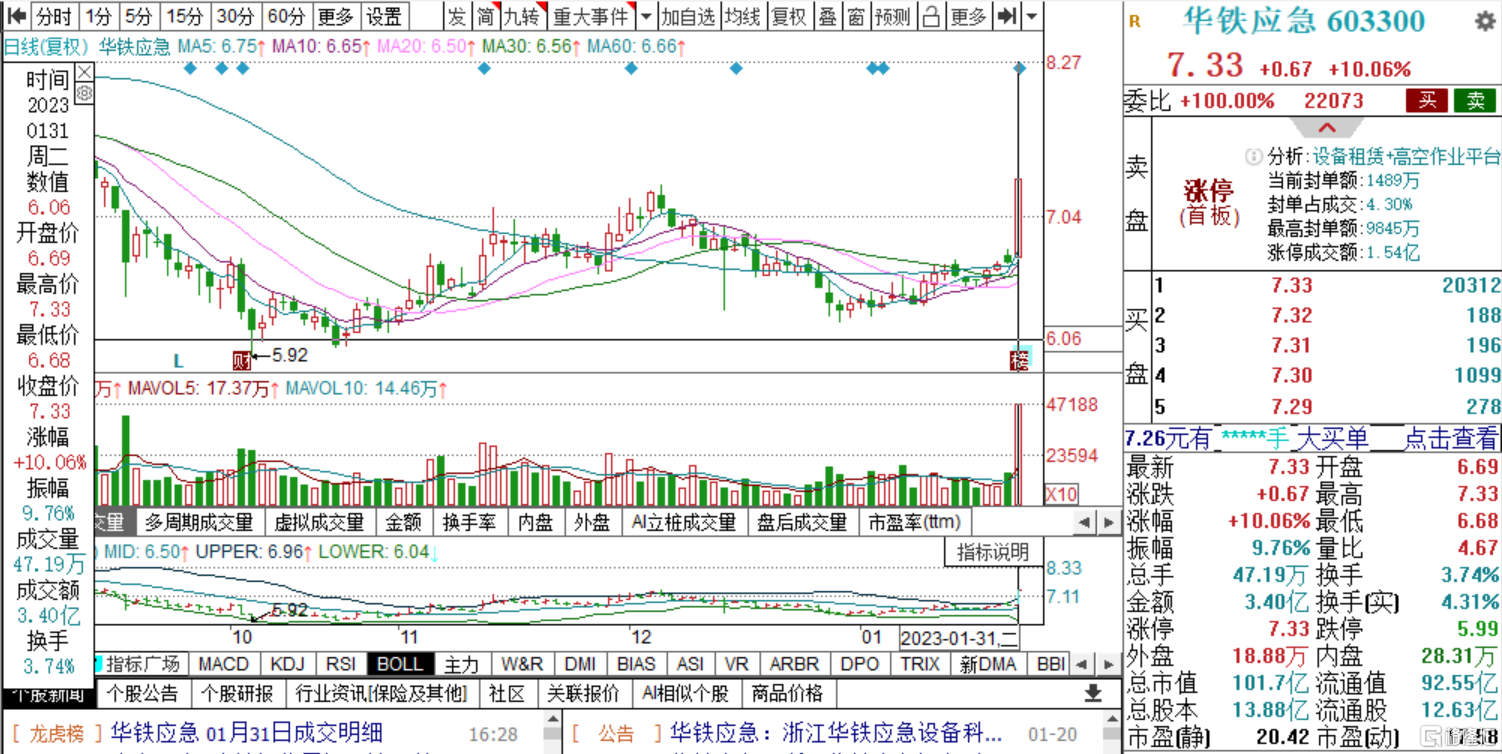Close the floating data box with X
Screen dimensions: 1502x754
pyautogui.click(x=85, y=72)
